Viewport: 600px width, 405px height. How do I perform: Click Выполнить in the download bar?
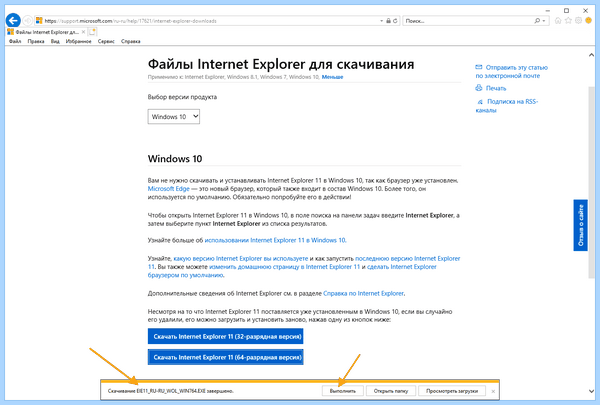tap(342, 391)
